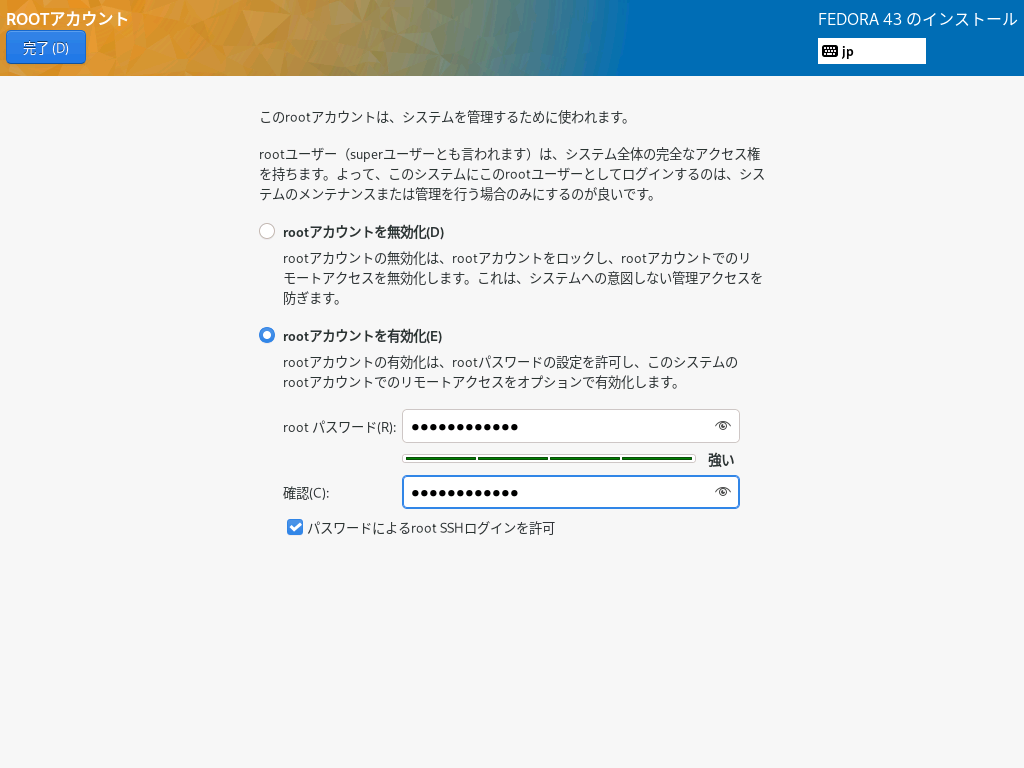Click the FEDORA 43 のインストール heading
This screenshot has height=768, width=1024.
click(x=917, y=19)
